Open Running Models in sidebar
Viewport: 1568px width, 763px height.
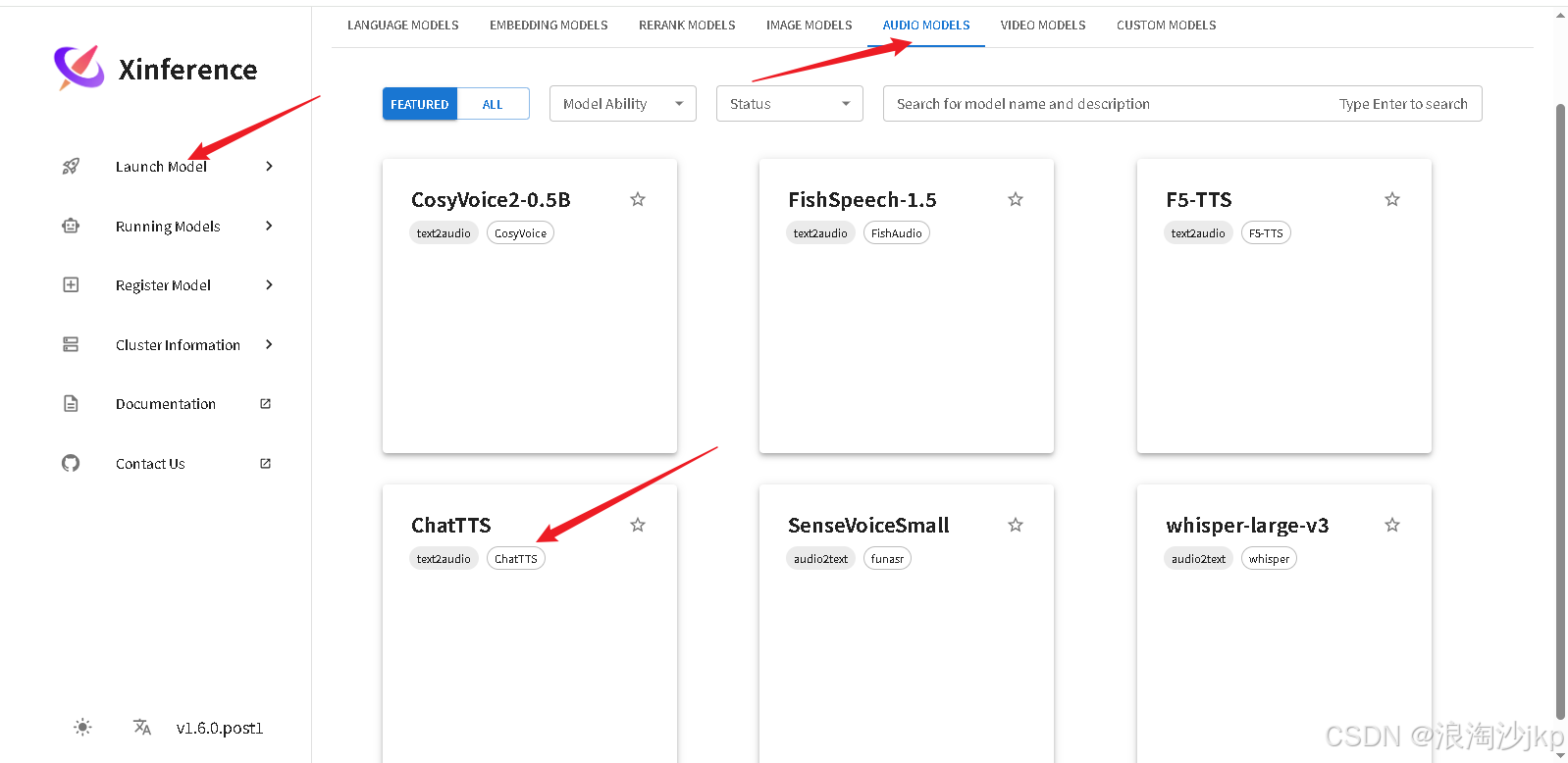[167, 226]
